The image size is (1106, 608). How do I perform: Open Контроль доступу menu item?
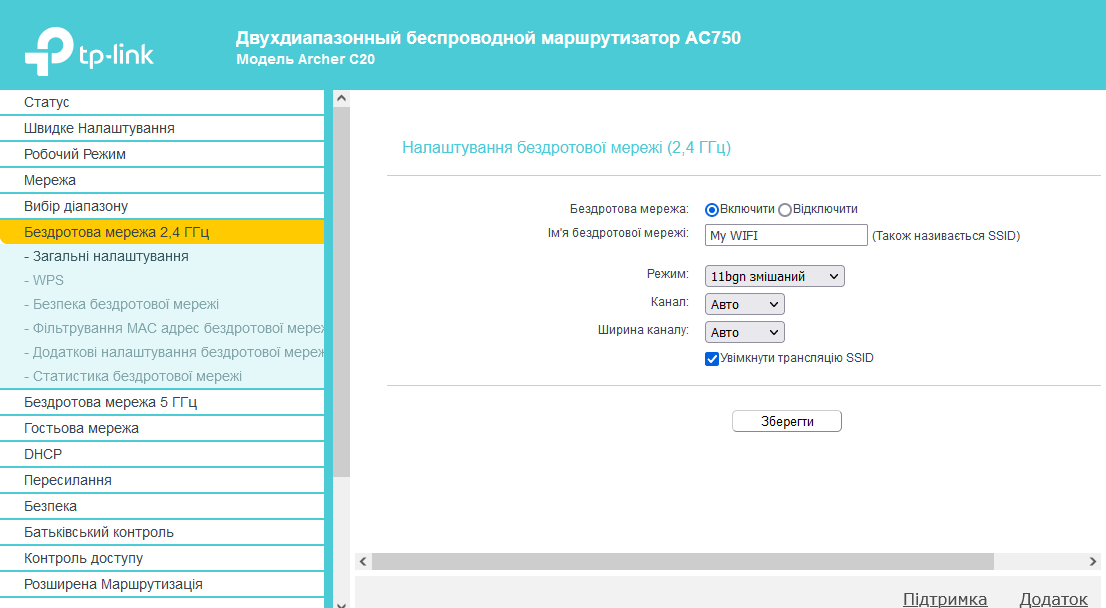pyautogui.click(x=162, y=559)
